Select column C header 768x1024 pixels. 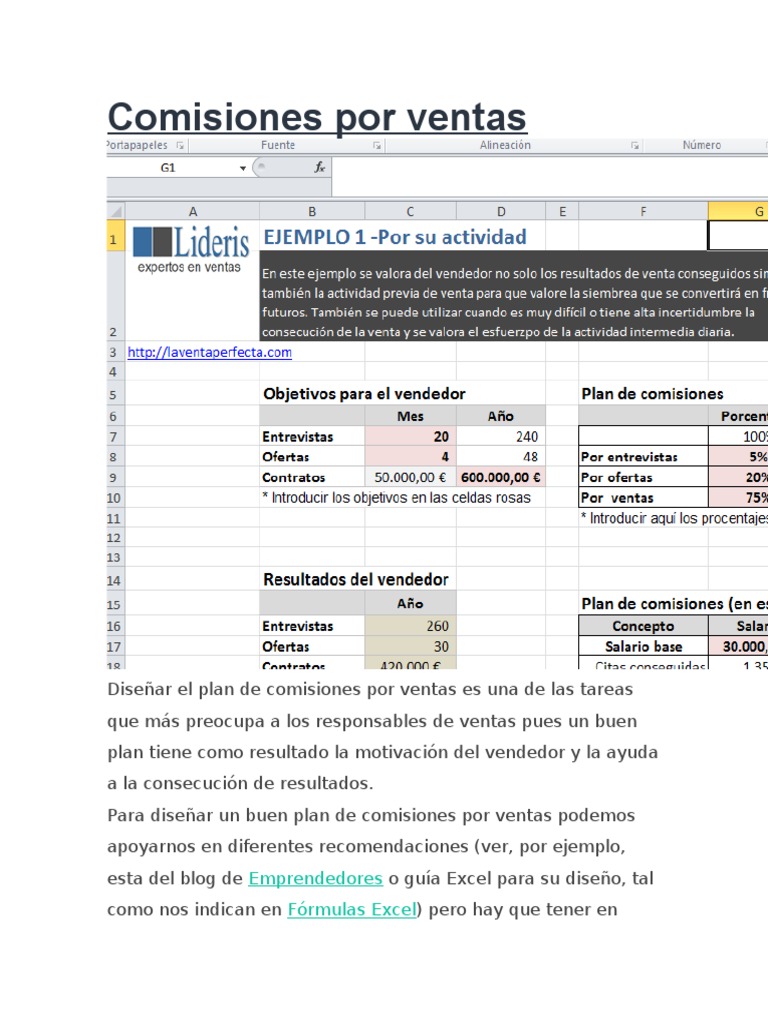coord(410,211)
